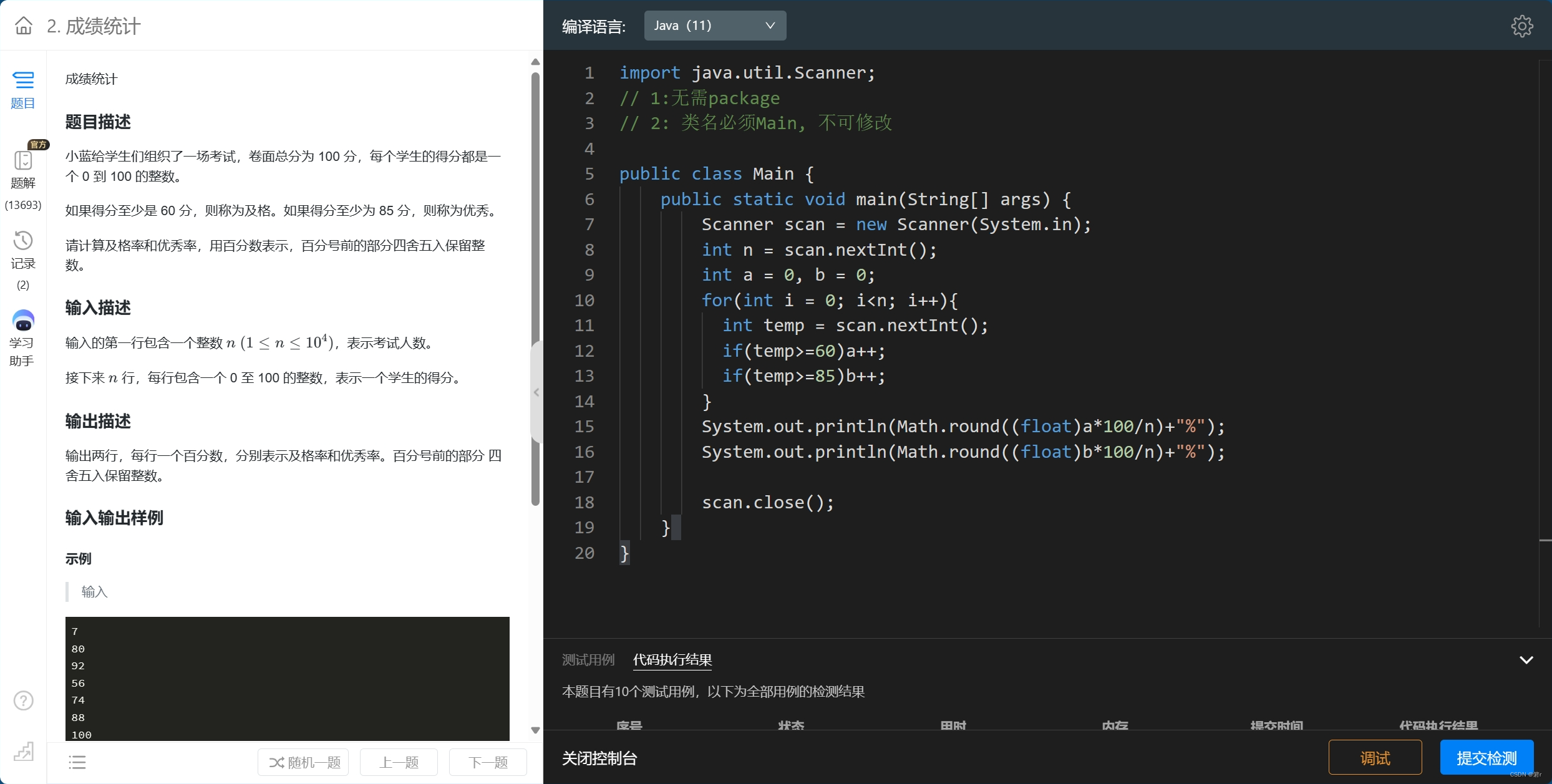Click the '输入描述' heading
The image size is (1552, 784).
98,307
